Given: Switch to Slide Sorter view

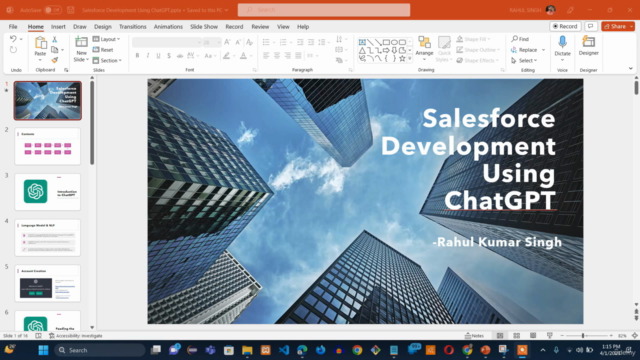Looking at the screenshot, I should [516, 336].
